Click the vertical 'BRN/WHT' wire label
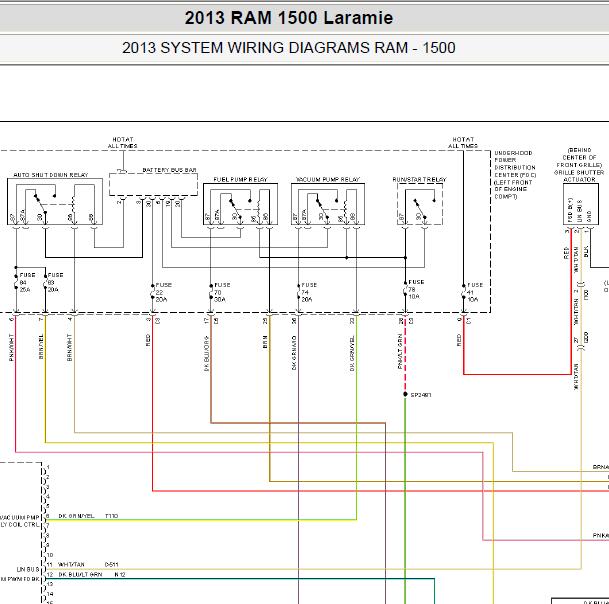Image resolution: width=609 pixels, height=604 pixels. [x=70, y=347]
